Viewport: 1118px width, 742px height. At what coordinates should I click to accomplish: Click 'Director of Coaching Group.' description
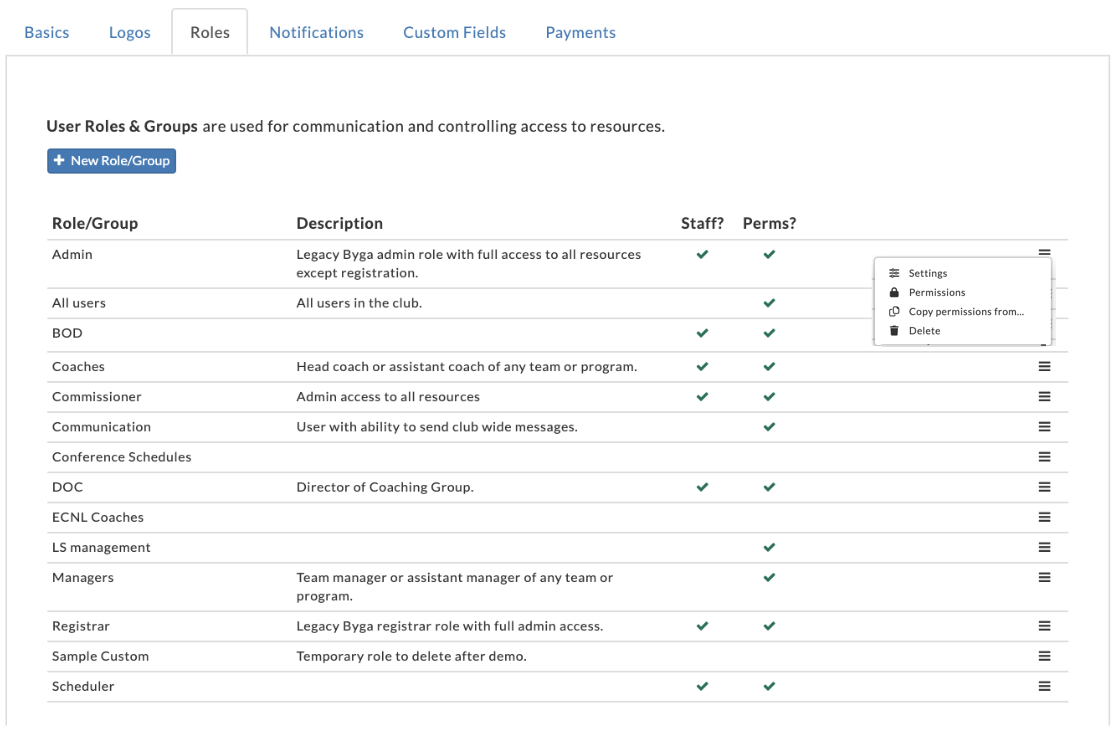click(x=385, y=487)
